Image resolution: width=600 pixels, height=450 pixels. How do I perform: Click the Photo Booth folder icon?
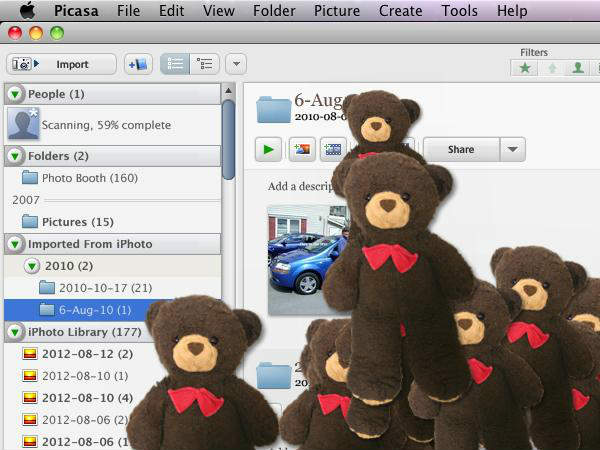pos(30,178)
